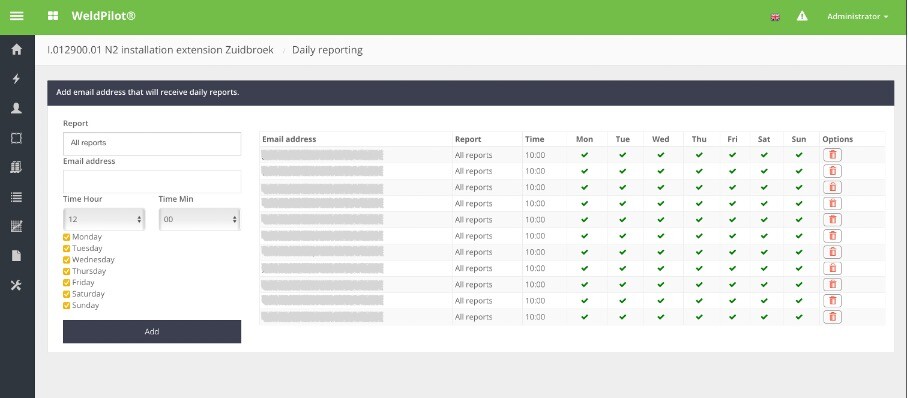Click the first row's 10:00 time cell
908x398 pixels.
pyautogui.click(x=535, y=155)
